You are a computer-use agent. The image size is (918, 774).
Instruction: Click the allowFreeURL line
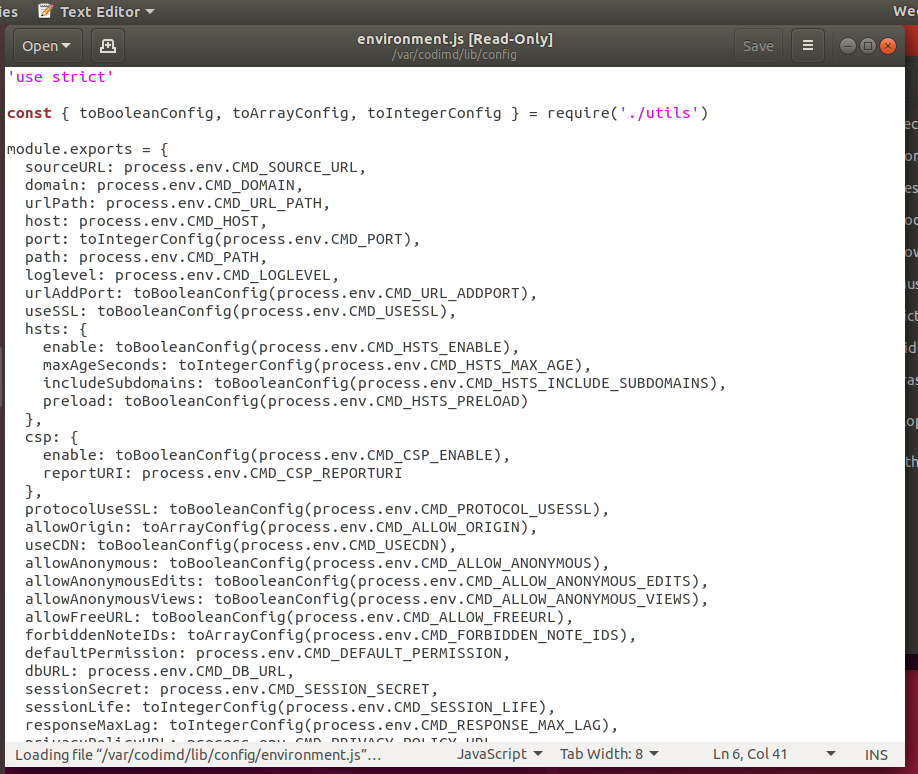(x=299, y=617)
